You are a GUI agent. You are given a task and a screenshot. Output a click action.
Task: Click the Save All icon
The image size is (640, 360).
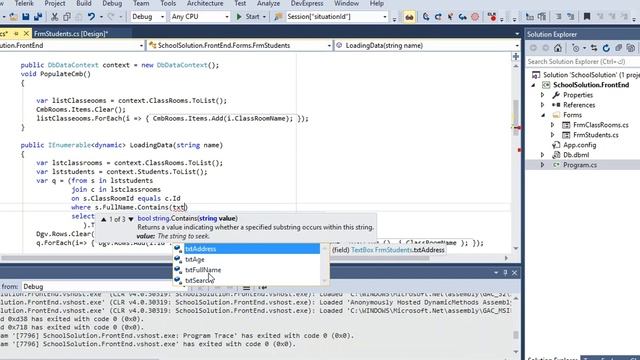pyautogui.click(x=38, y=17)
